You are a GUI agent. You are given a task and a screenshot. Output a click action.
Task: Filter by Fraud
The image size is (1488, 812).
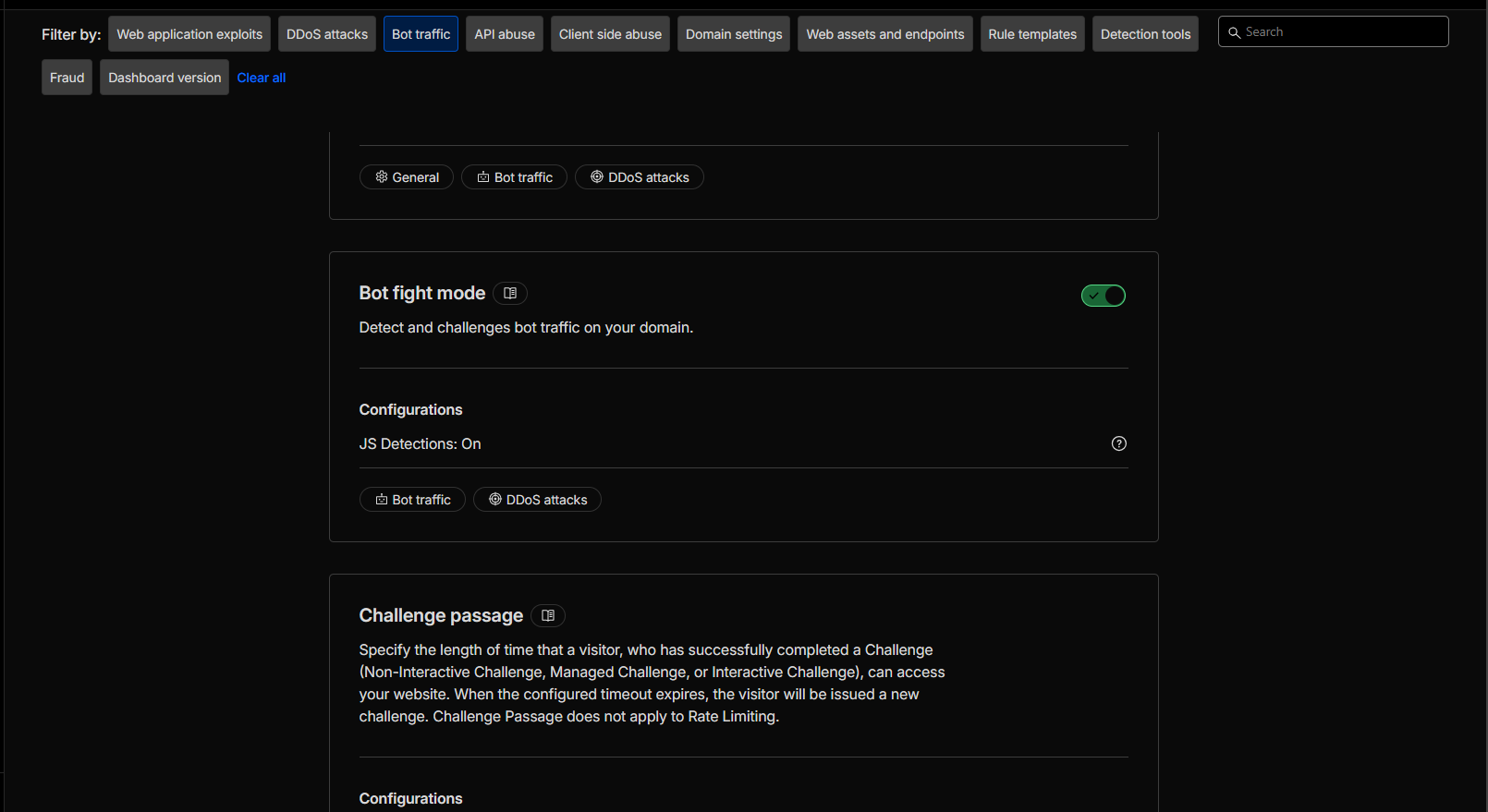point(67,78)
